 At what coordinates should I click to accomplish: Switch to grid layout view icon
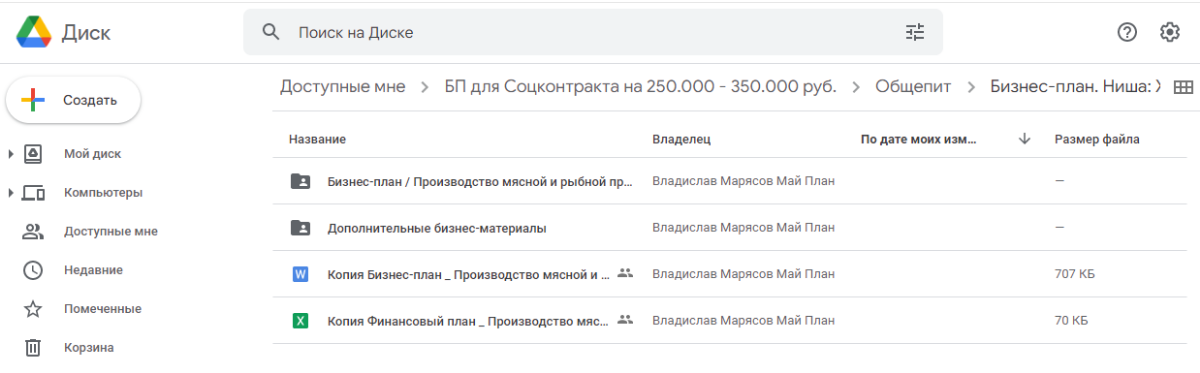coord(1183,87)
